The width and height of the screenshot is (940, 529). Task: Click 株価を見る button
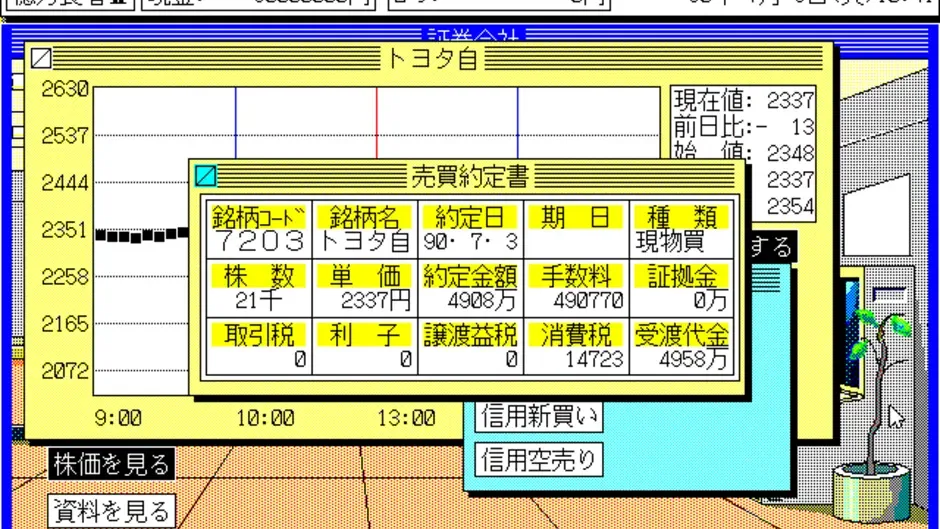coord(112,464)
